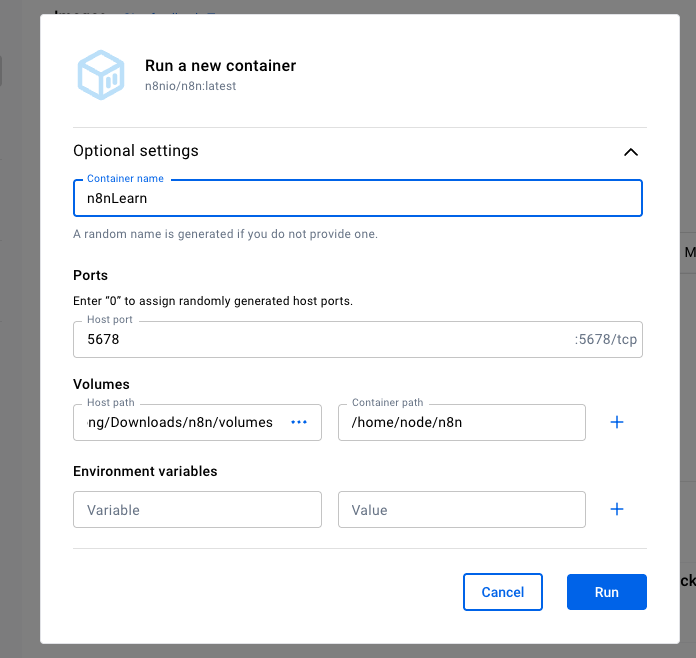Click the :5678/tcp container port label

tap(606, 340)
